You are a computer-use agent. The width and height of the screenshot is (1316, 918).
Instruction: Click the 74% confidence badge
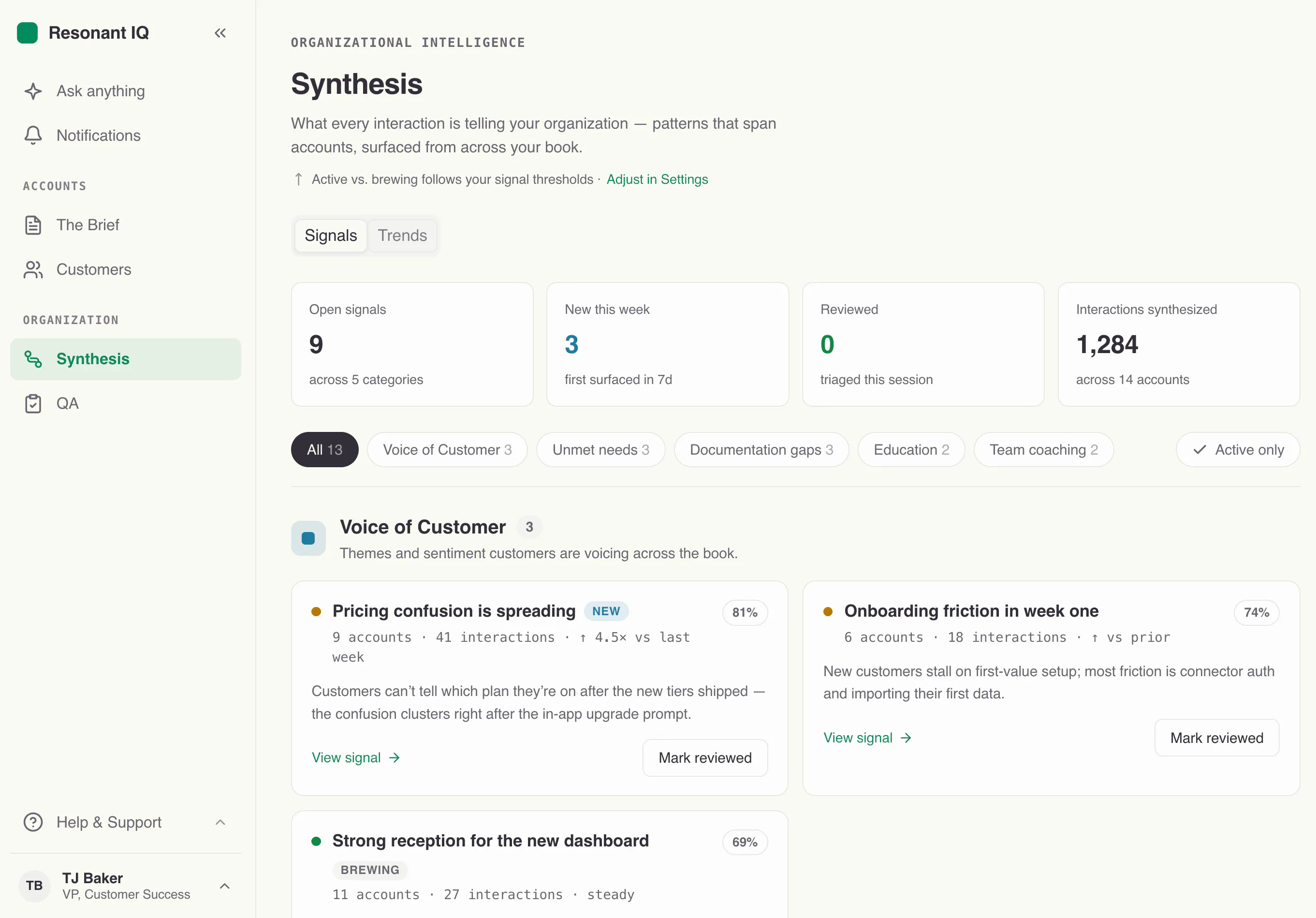[x=1257, y=612]
